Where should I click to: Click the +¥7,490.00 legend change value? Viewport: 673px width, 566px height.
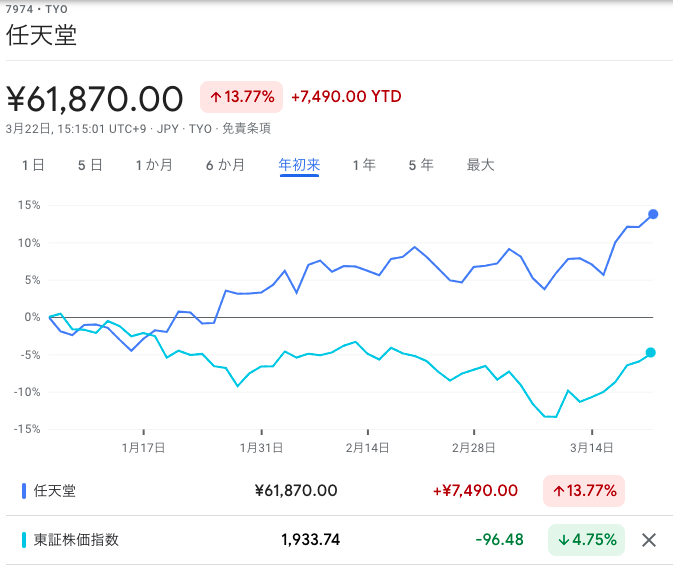[x=475, y=491]
